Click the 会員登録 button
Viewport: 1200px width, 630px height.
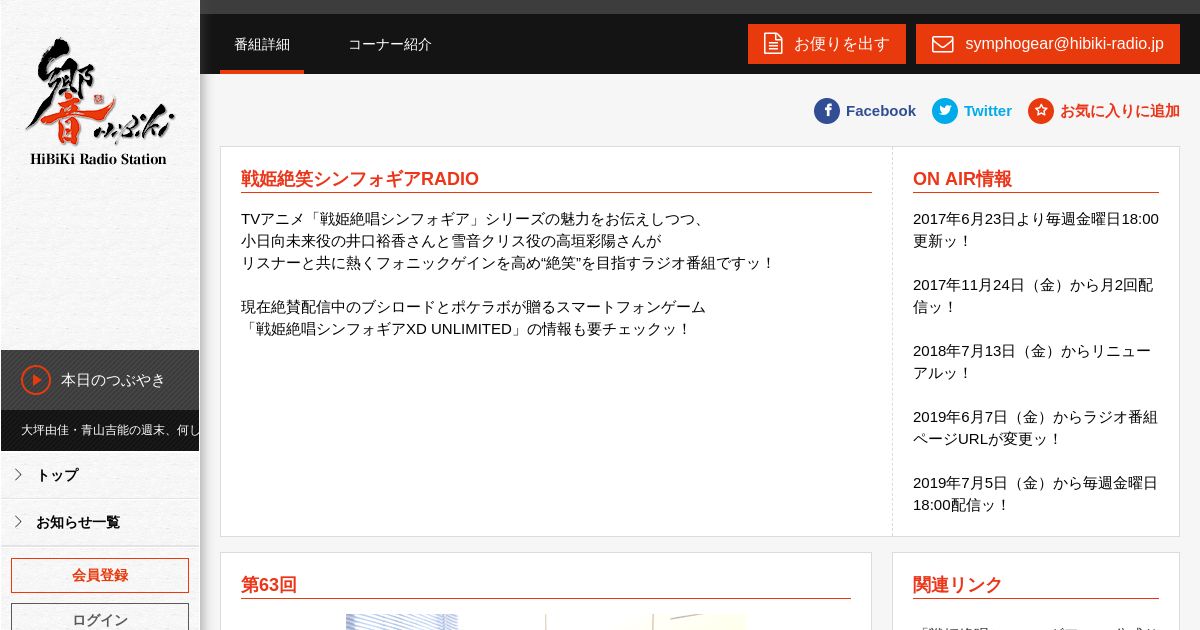[100, 575]
